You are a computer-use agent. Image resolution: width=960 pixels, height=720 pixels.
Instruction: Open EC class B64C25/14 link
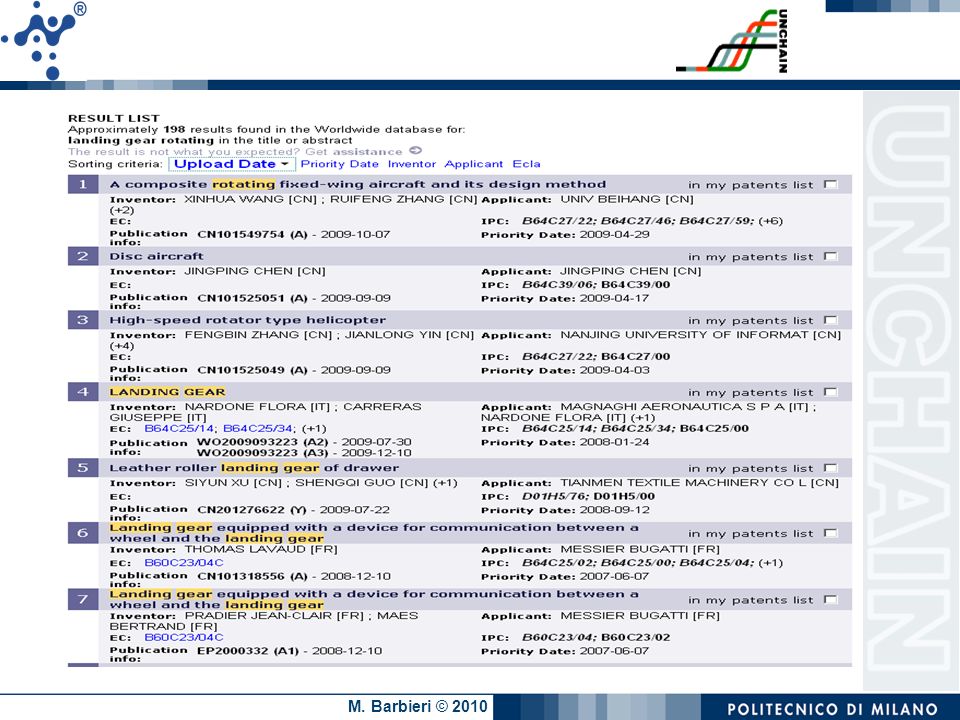coord(179,429)
